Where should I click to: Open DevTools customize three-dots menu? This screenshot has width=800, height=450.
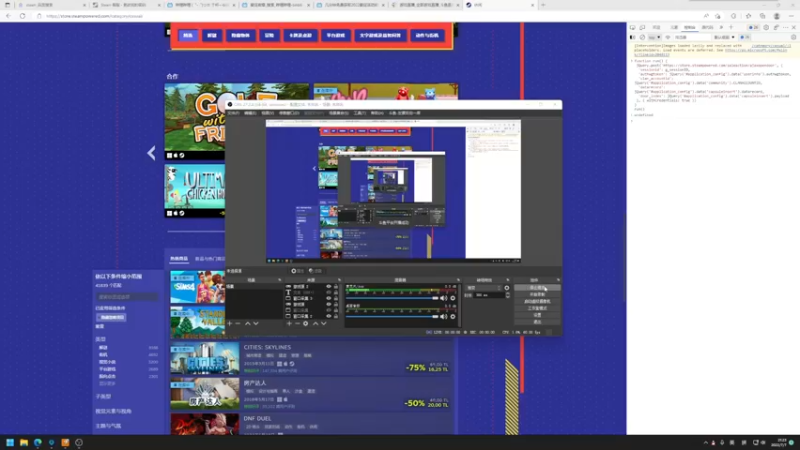pos(785,28)
